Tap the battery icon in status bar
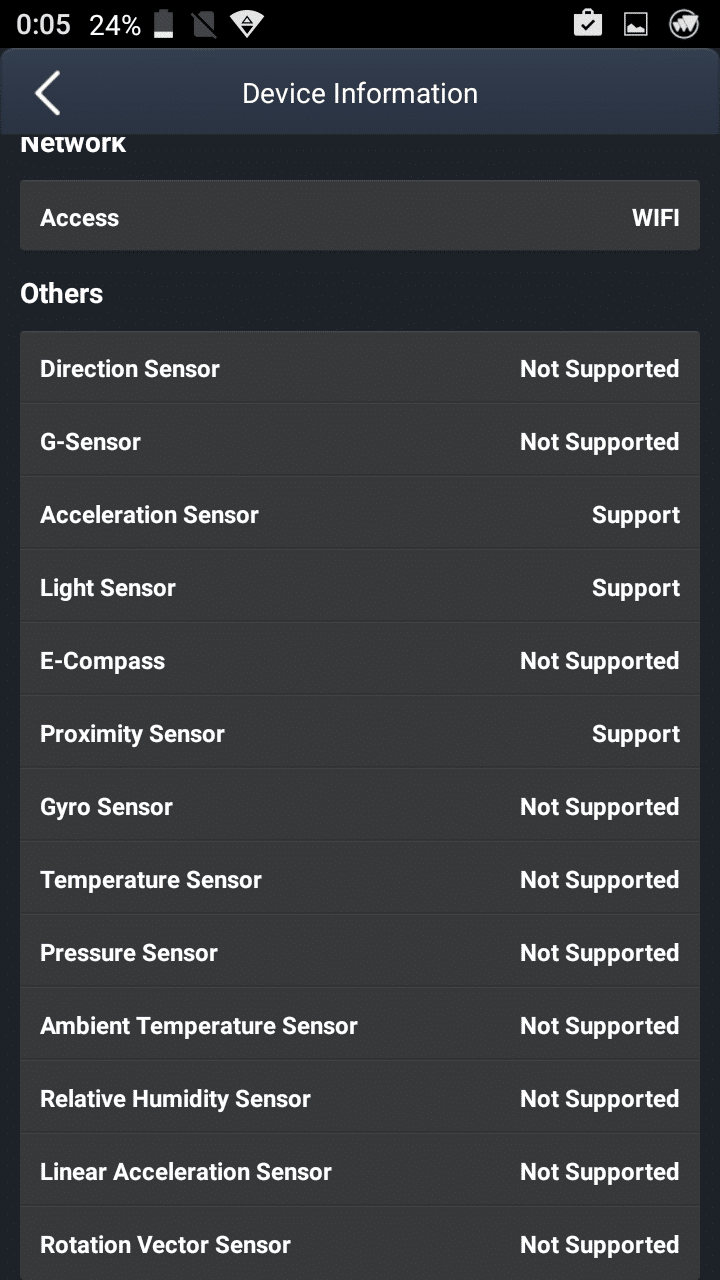 coord(163,25)
